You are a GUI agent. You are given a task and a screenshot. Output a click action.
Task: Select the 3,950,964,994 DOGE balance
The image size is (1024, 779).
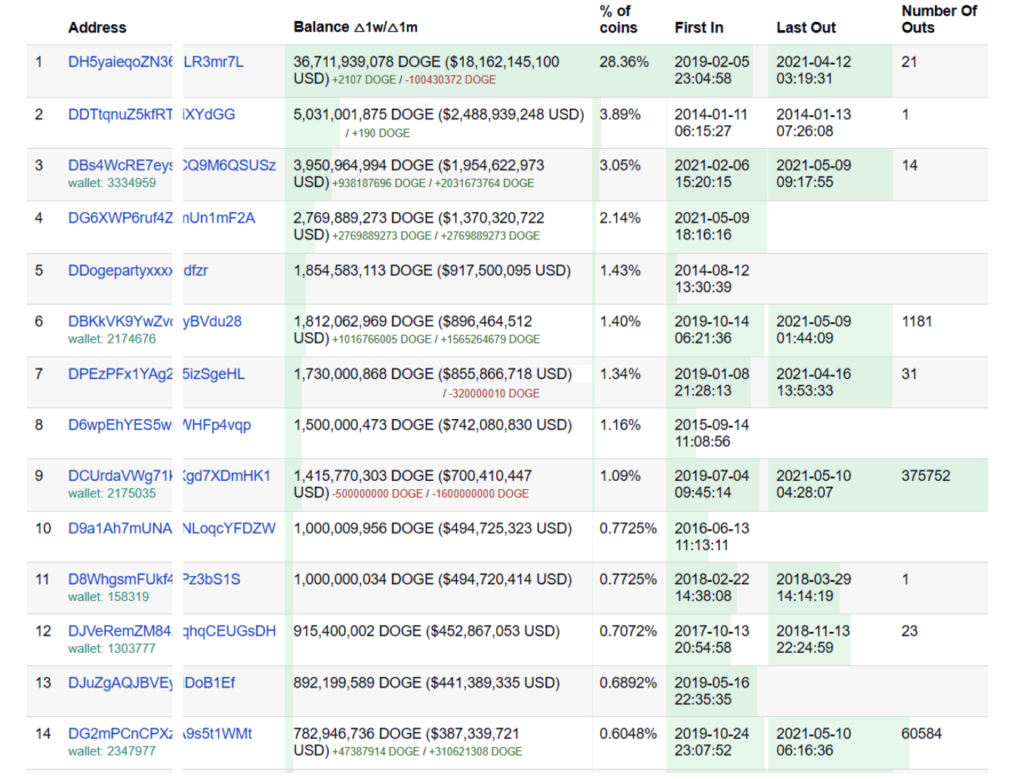364,165
